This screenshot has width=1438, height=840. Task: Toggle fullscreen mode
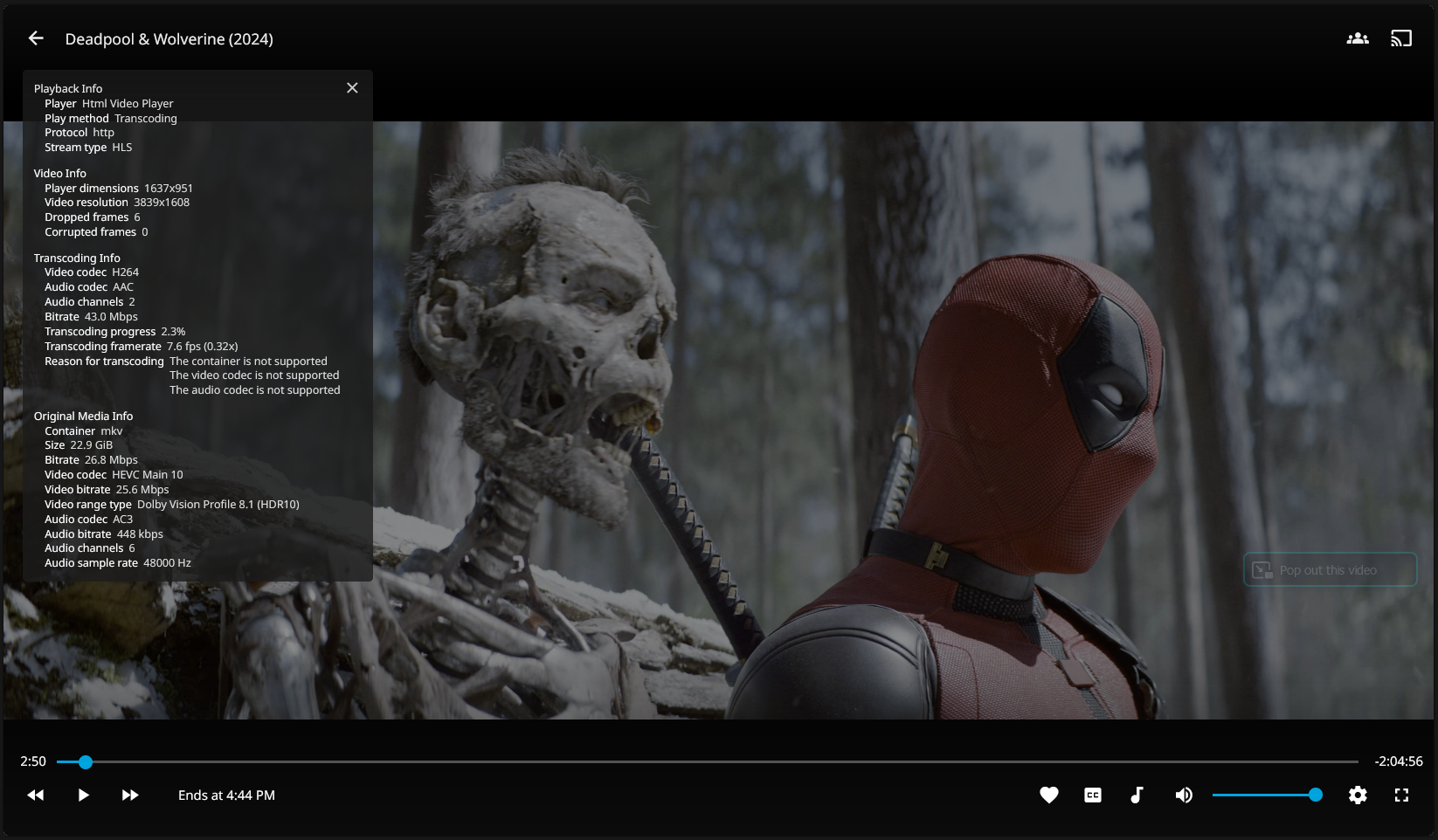pyautogui.click(x=1401, y=795)
